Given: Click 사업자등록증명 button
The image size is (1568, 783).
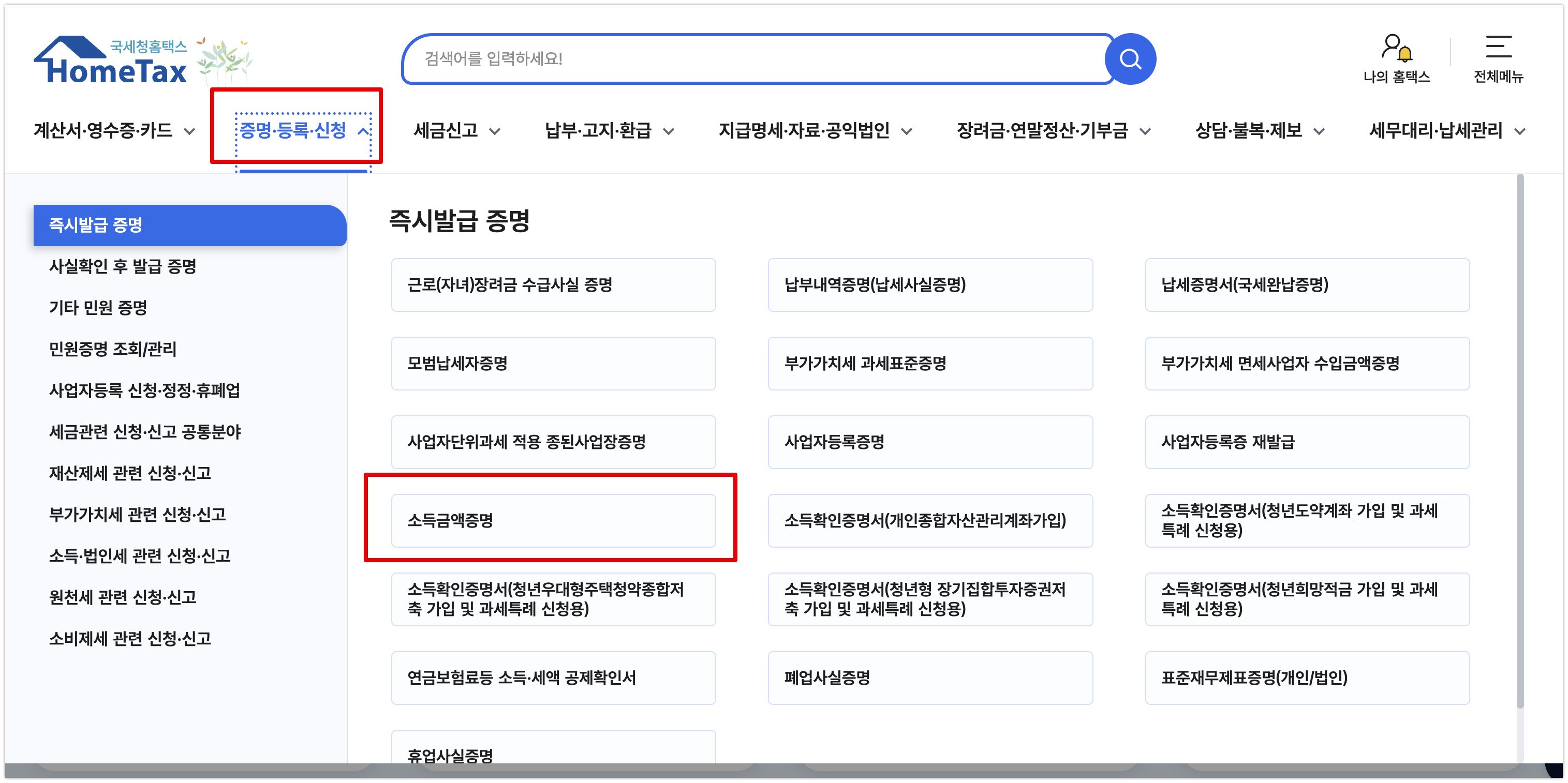Looking at the screenshot, I should coord(929,442).
